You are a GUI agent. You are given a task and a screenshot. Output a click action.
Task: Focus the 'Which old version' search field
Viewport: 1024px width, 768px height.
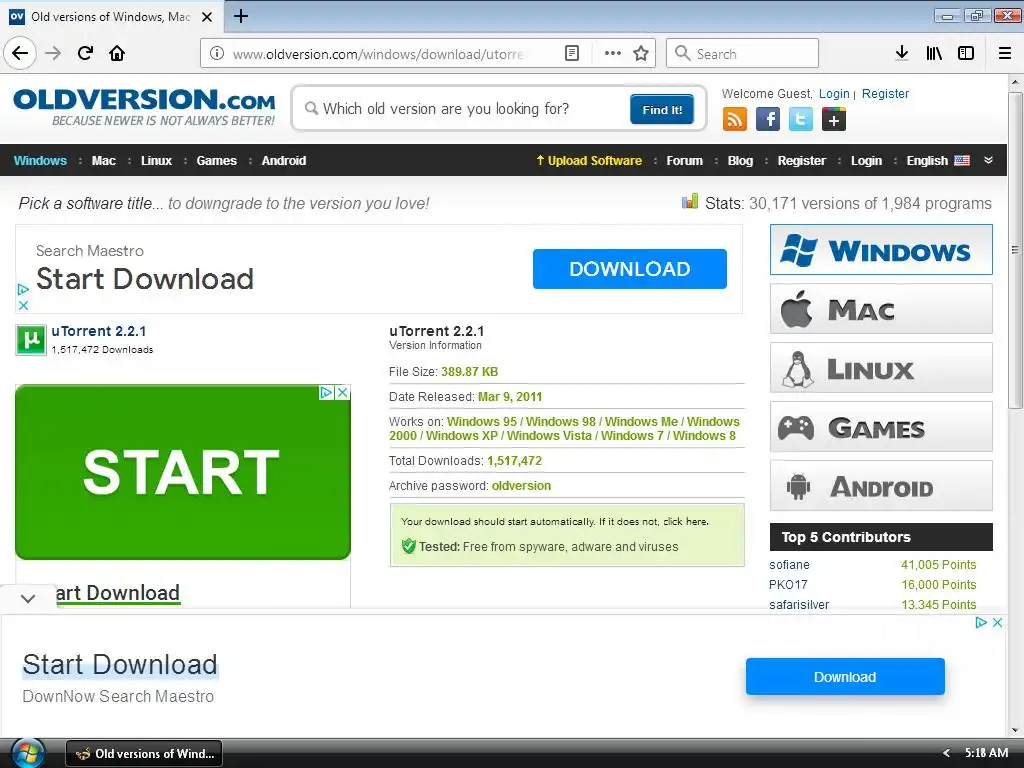pyautogui.click(x=464, y=108)
